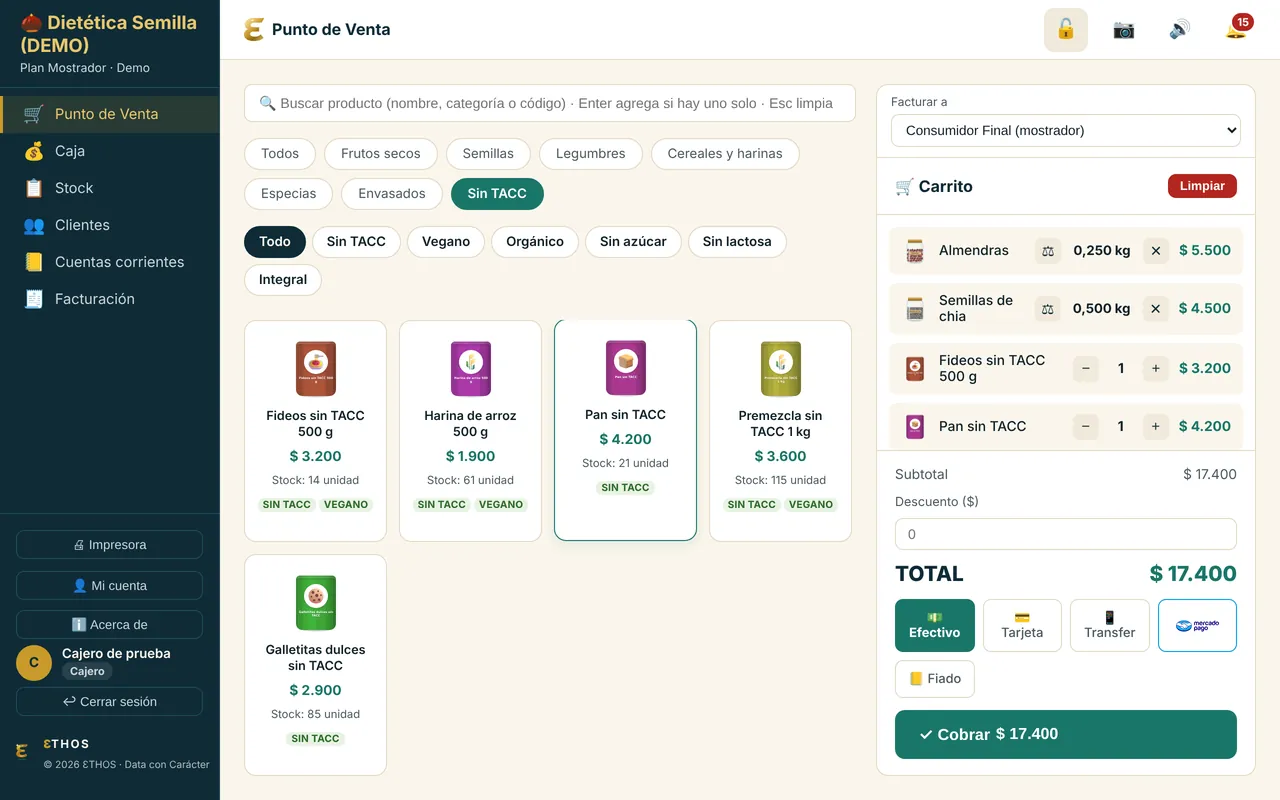1280x800 pixels.
Task: Click the cashier avatar letter C
Action: (x=34, y=662)
